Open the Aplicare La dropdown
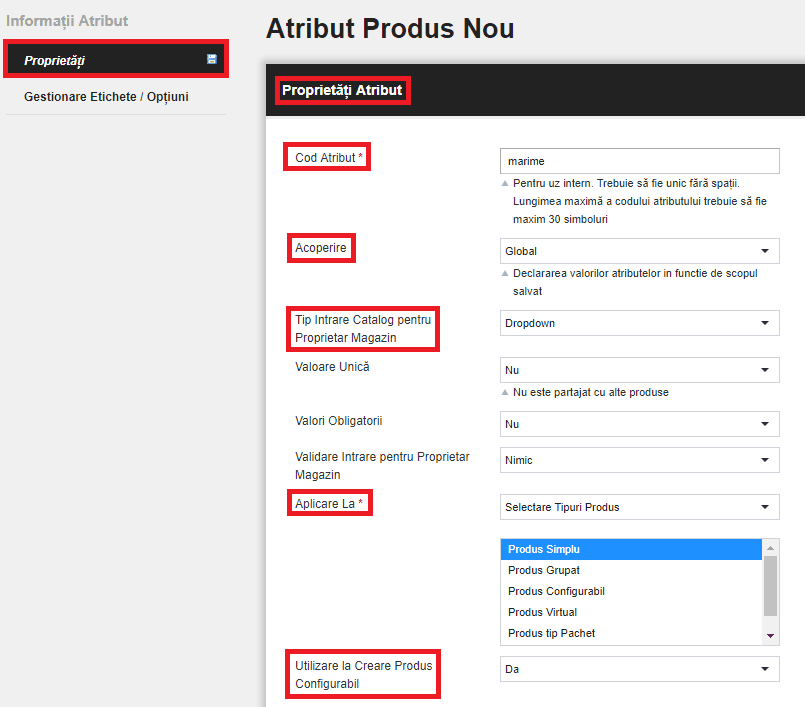Viewport: 805px width, 707px height. click(x=640, y=507)
